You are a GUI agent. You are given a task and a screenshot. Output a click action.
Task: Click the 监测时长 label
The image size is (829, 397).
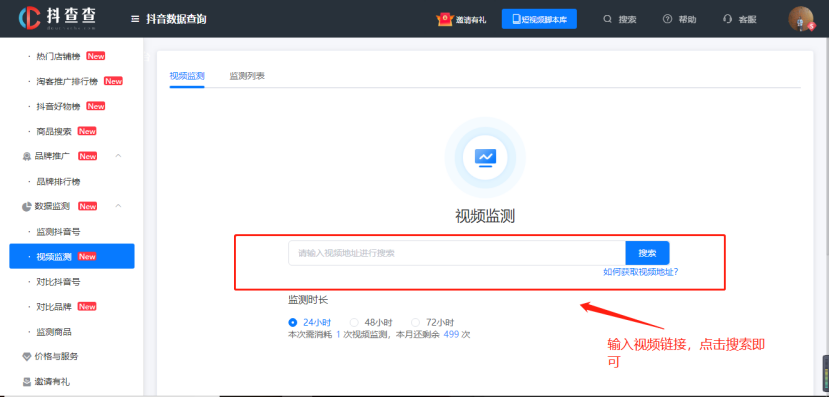click(x=308, y=300)
